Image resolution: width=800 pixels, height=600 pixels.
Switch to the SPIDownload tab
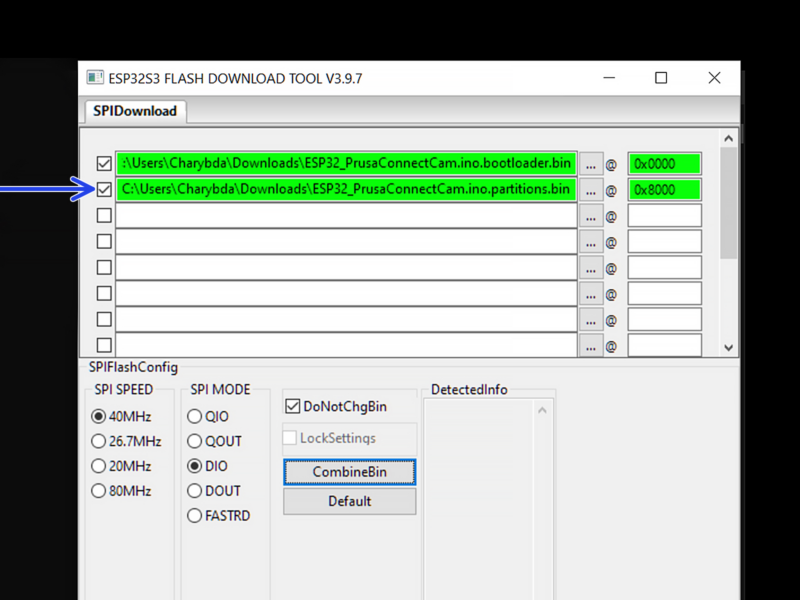[x=135, y=111]
